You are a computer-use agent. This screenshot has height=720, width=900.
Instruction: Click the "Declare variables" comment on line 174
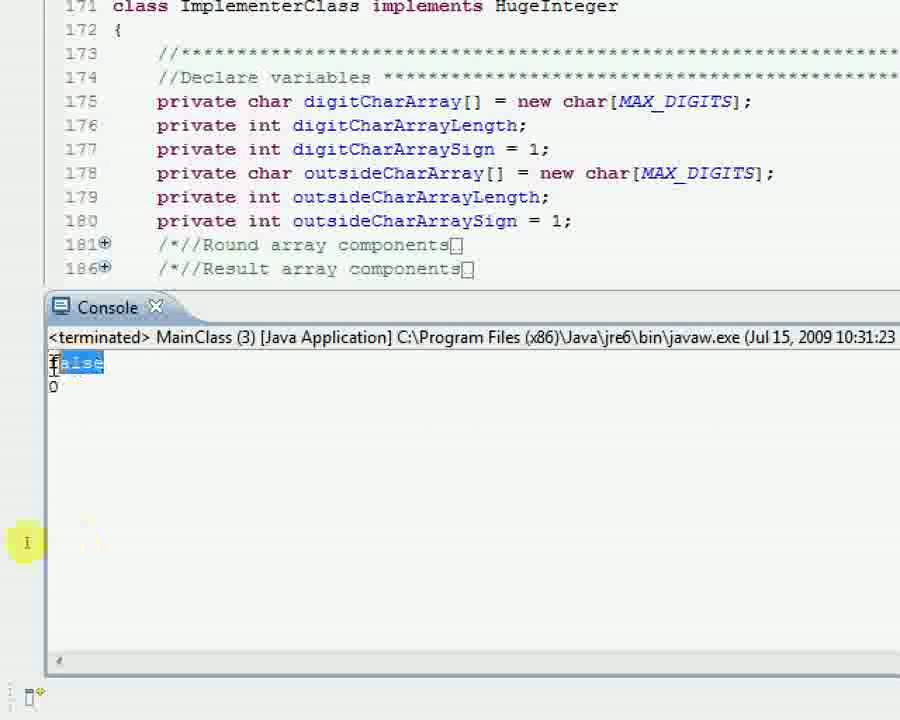point(265,78)
